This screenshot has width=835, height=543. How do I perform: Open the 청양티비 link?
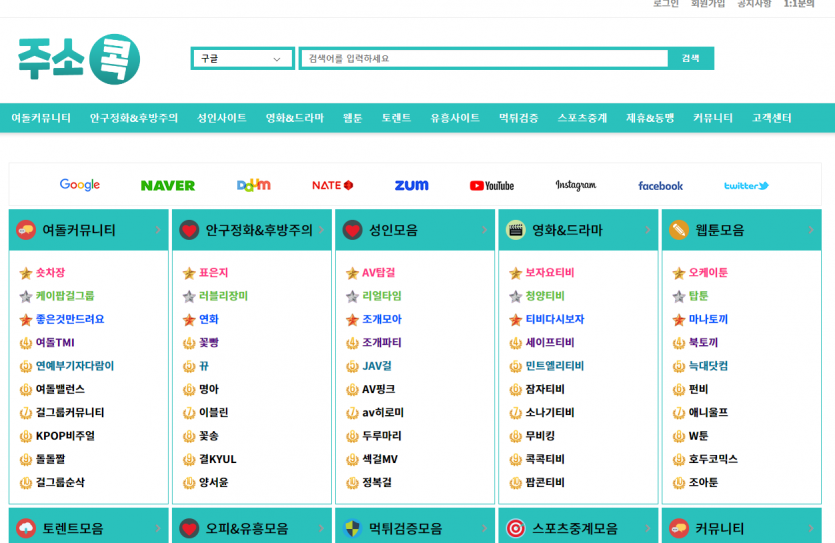point(545,296)
